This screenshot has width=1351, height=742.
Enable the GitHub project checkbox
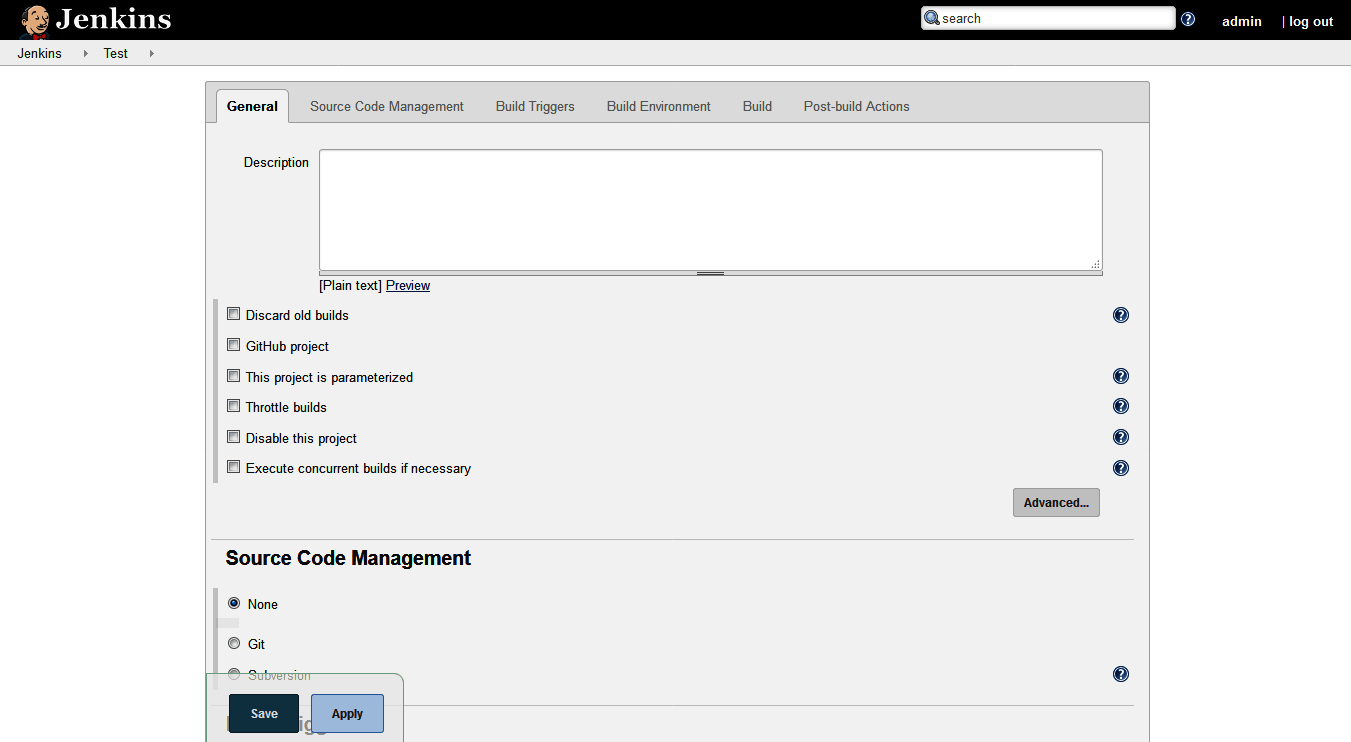pos(233,344)
